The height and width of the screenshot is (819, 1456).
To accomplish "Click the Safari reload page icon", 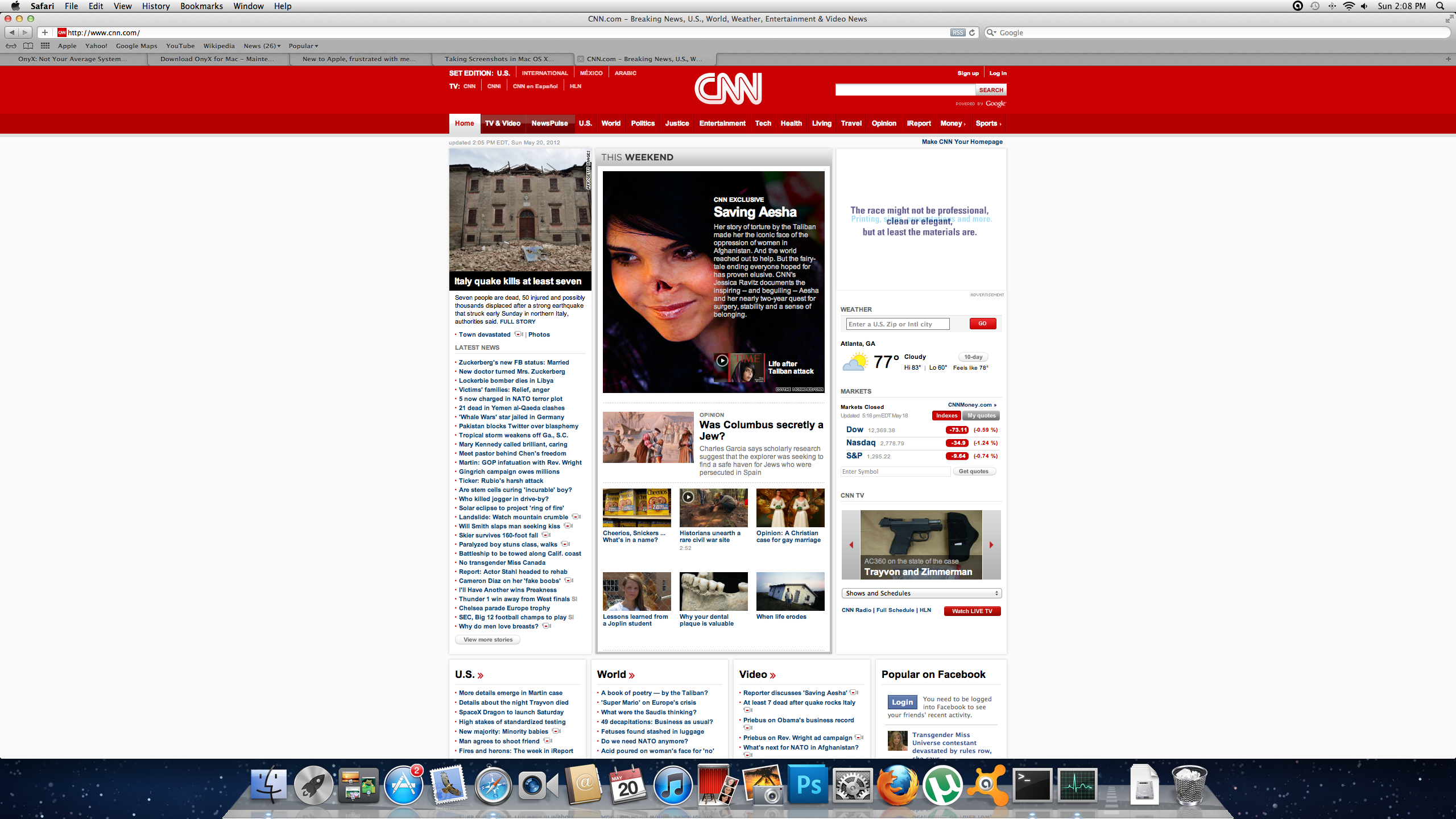I will pyautogui.click(x=972, y=32).
